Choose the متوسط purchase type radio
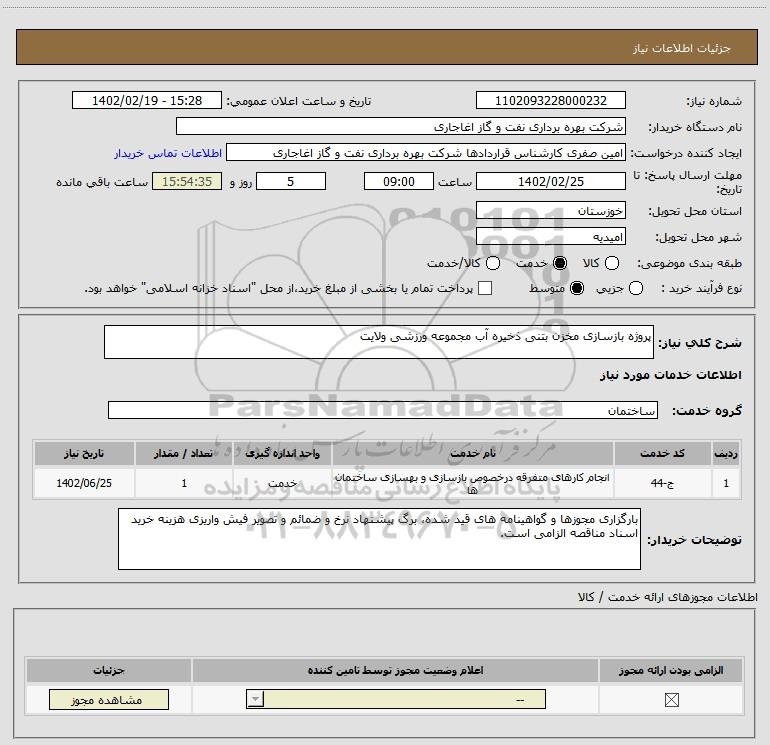The width and height of the screenshot is (770, 745). [x=577, y=288]
